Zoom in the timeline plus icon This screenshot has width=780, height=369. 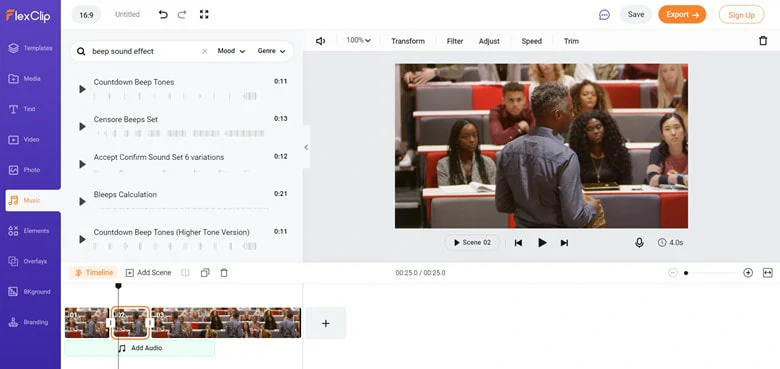tap(748, 273)
